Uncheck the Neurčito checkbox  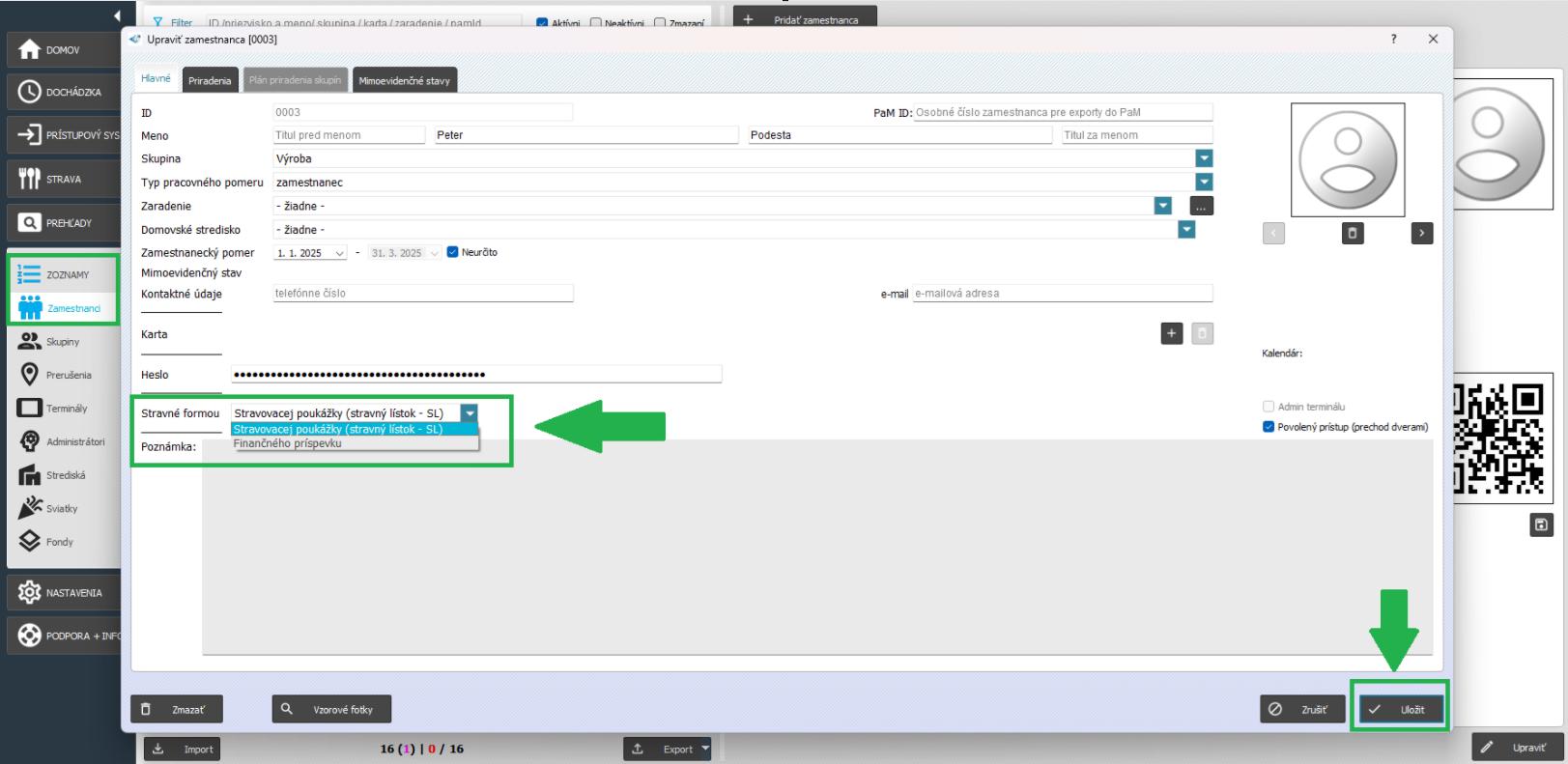[x=453, y=252]
